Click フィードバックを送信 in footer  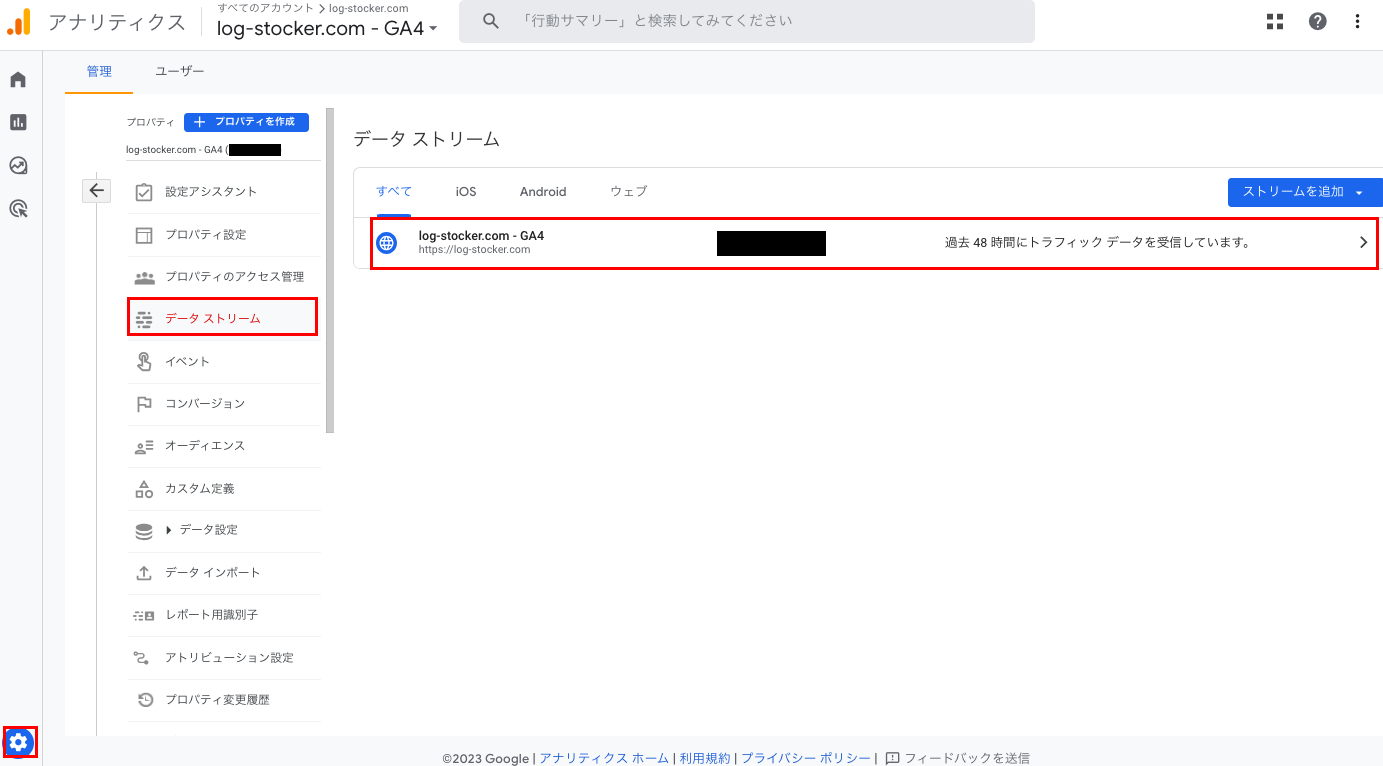(957, 758)
